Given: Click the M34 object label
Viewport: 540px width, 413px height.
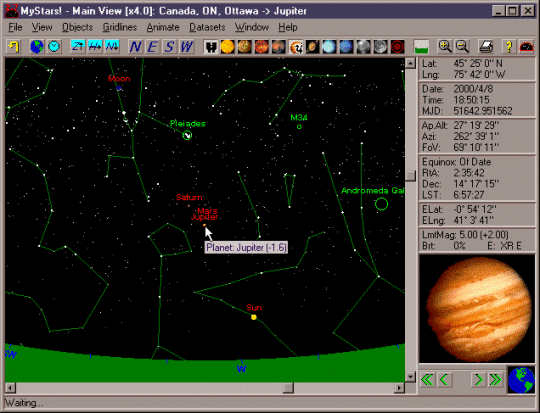Looking at the screenshot, I should point(299,118).
